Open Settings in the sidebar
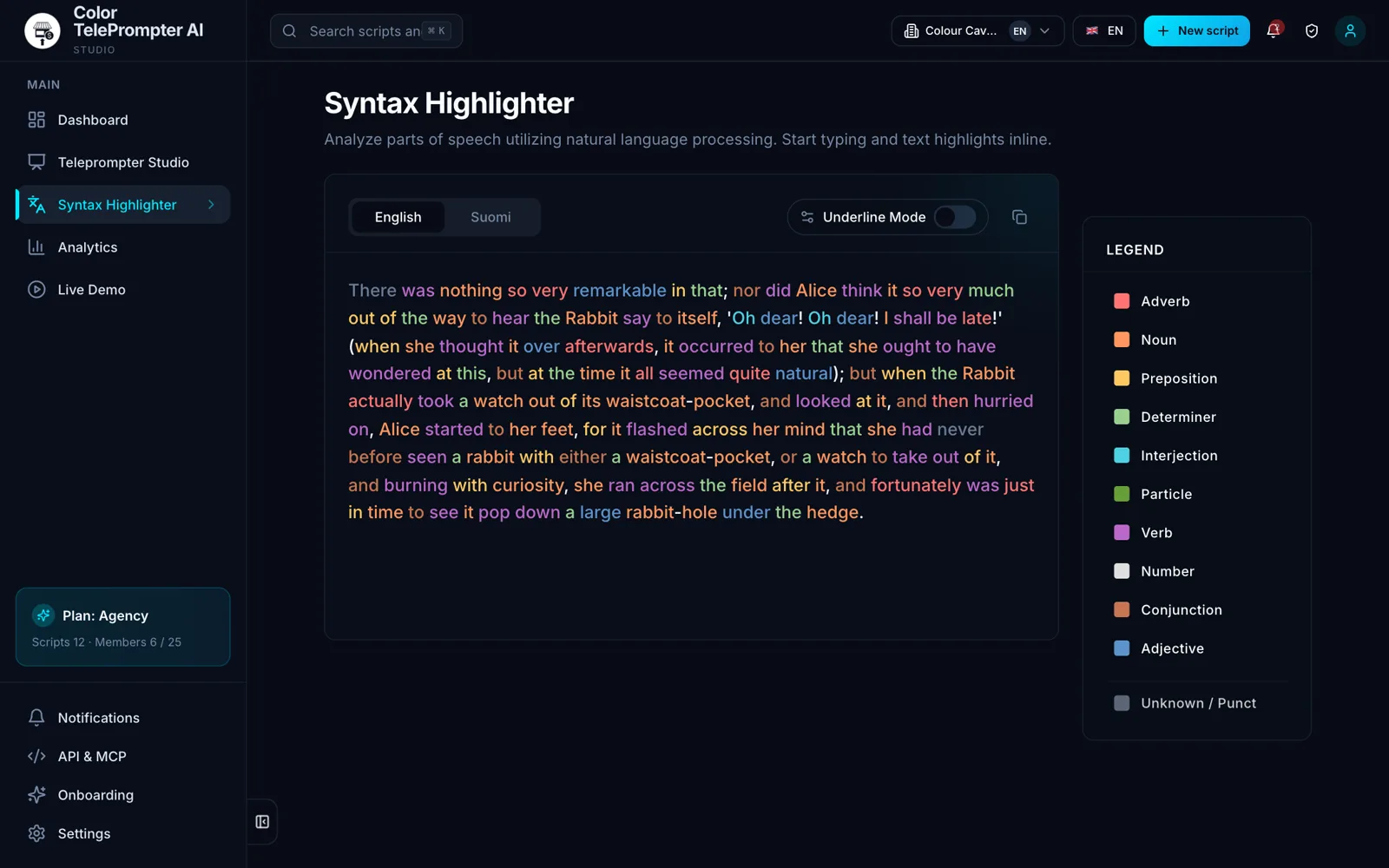1389x868 pixels. (122, 834)
